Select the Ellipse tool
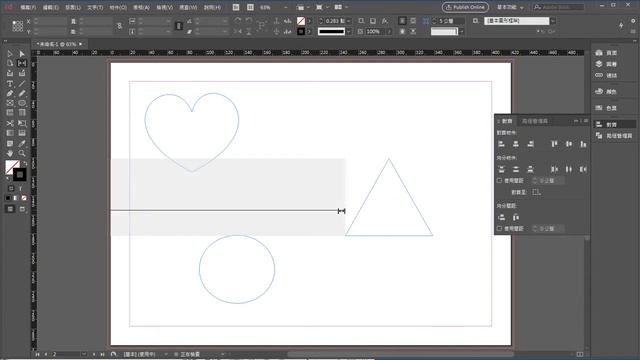The height and width of the screenshot is (360, 640). [22, 103]
